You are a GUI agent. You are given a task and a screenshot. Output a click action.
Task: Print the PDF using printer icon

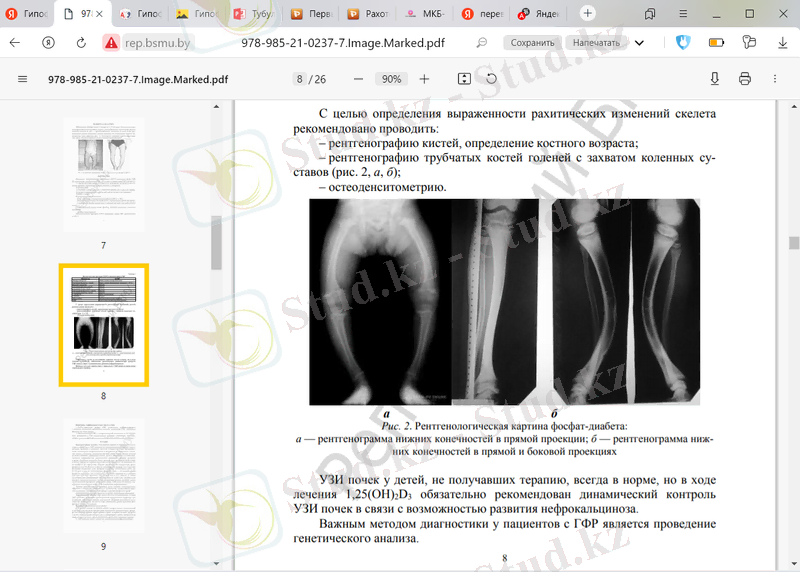coord(745,79)
